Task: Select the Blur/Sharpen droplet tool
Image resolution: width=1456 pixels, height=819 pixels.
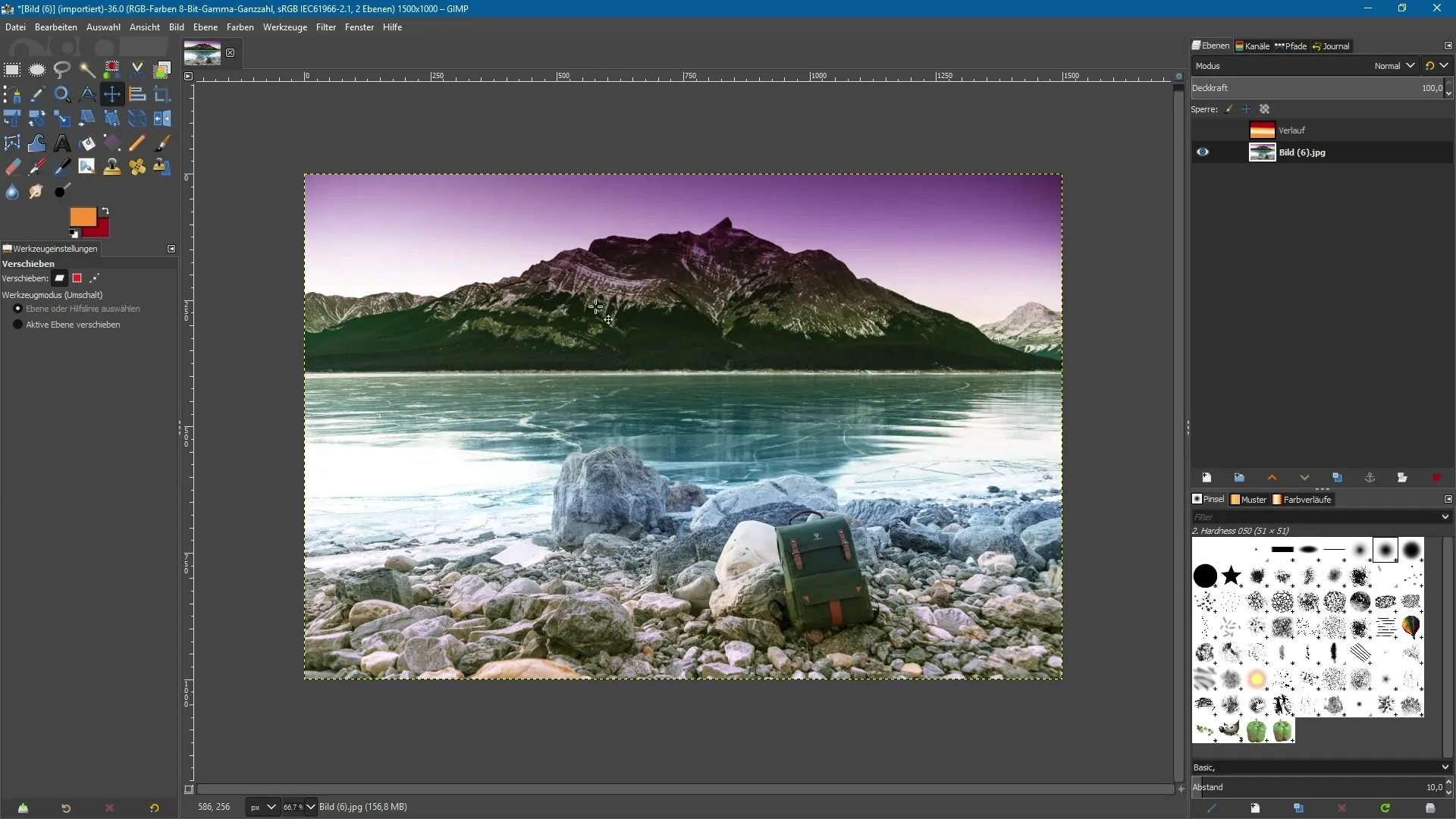Action: tap(12, 192)
